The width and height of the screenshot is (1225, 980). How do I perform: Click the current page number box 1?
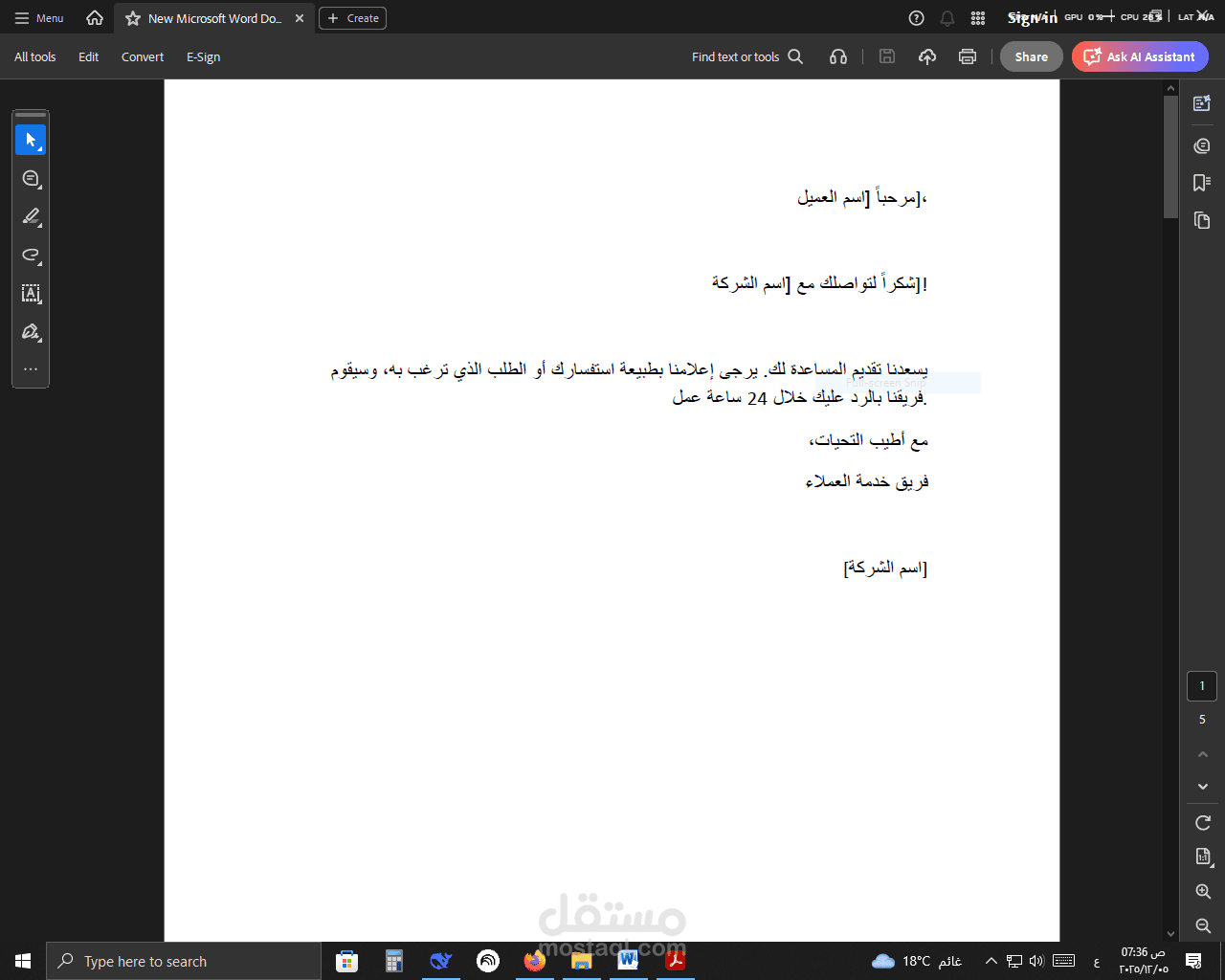pyautogui.click(x=1202, y=686)
